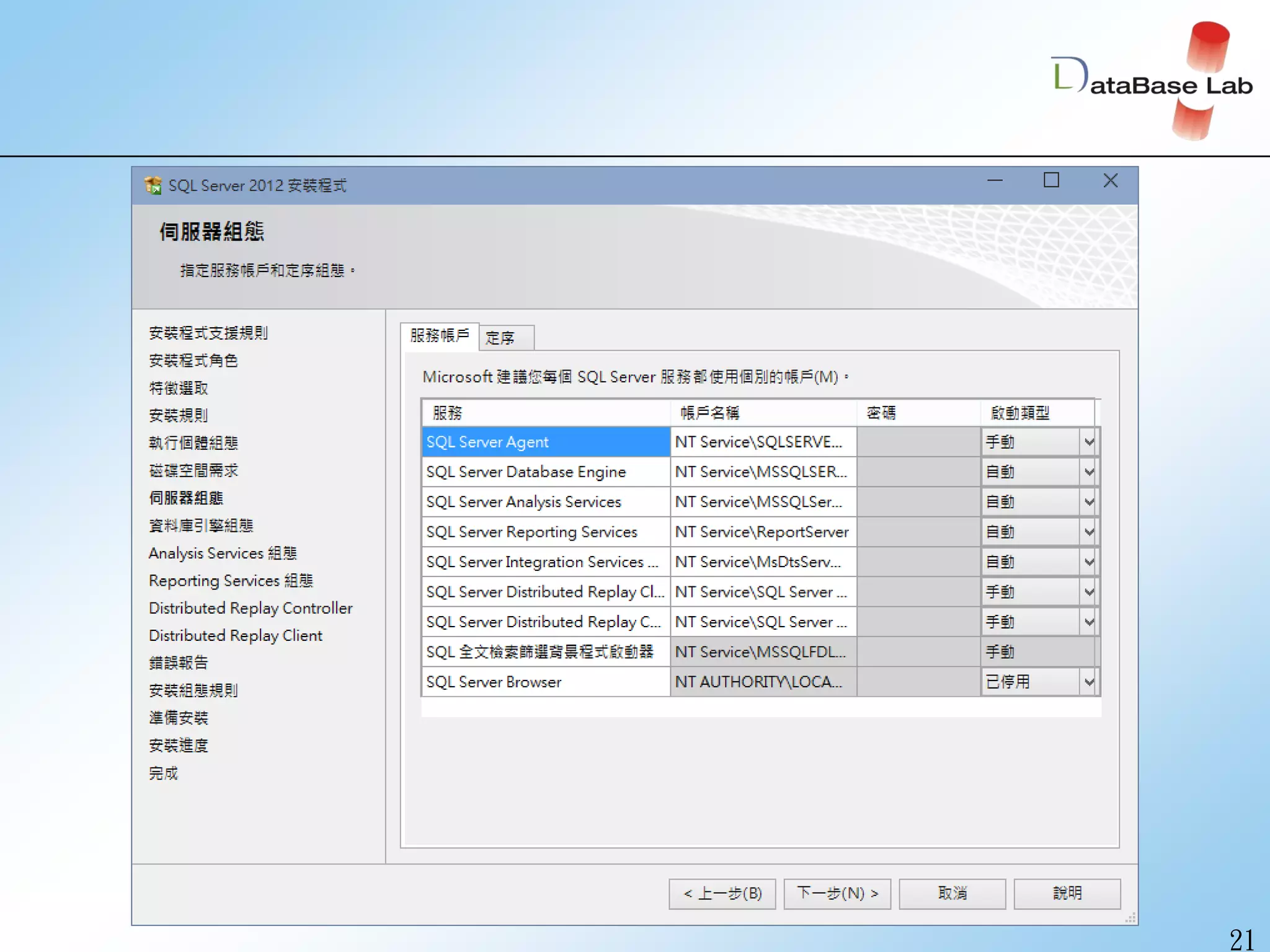Image resolution: width=1270 pixels, height=952 pixels.
Task: Select Distributed Replay Controller step in sidebar
Action: (x=251, y=609)
